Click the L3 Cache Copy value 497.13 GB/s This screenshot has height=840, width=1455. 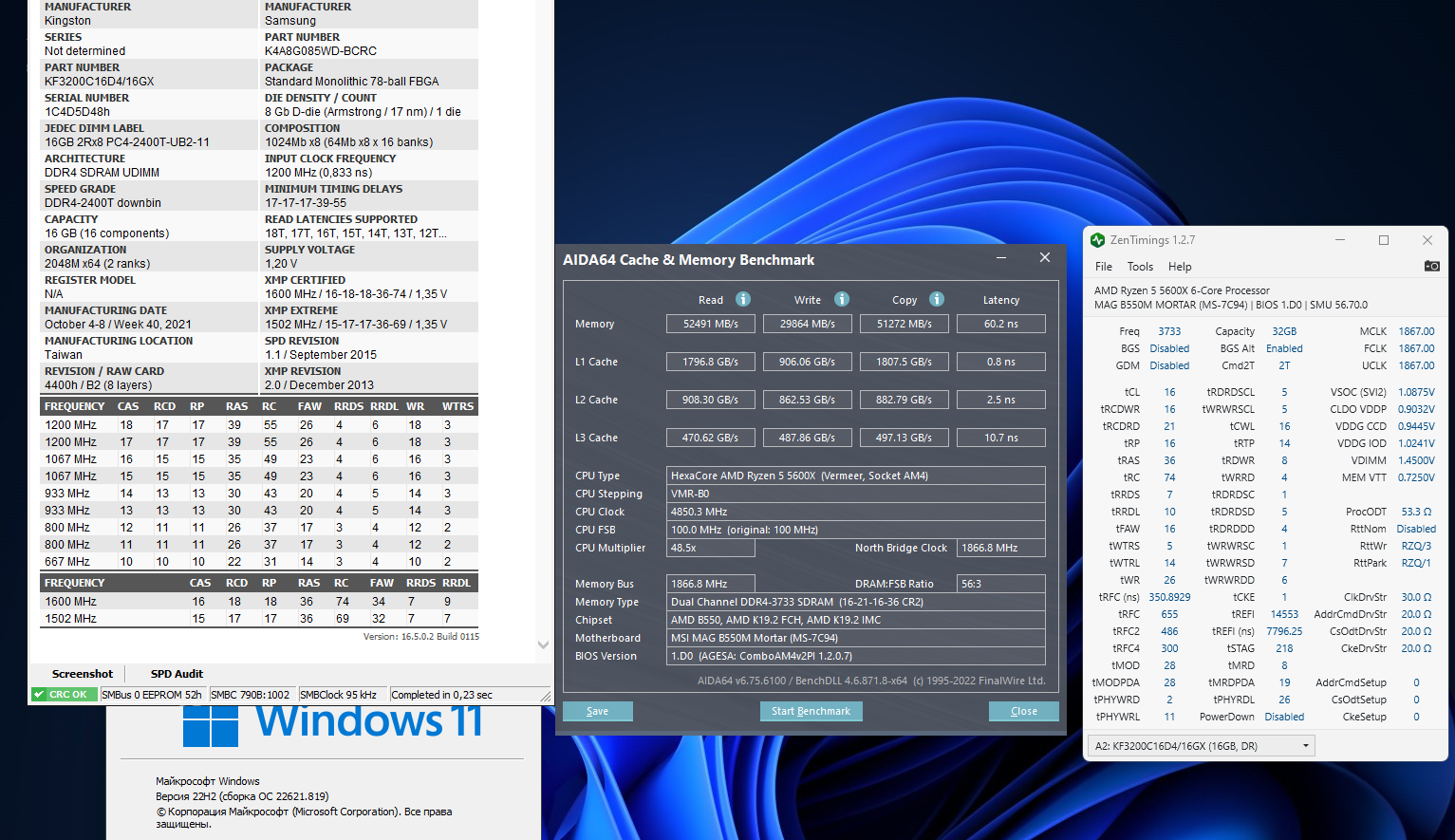coord(905,438)
